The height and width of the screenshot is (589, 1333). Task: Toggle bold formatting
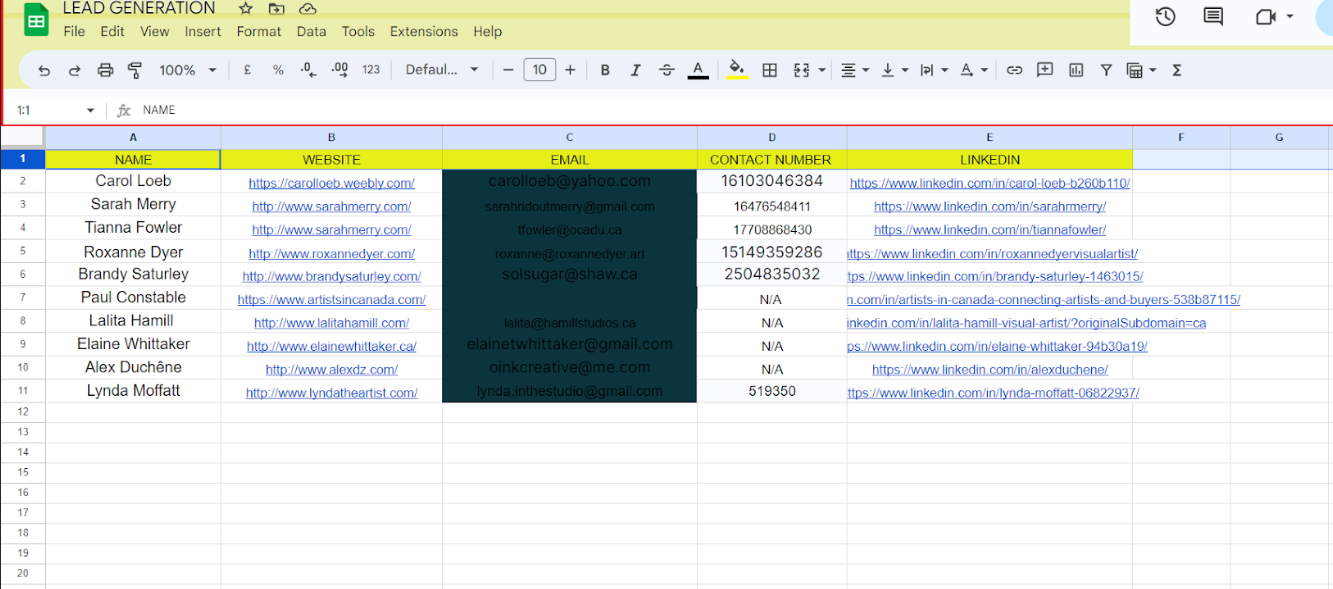(x=605, y=70)
